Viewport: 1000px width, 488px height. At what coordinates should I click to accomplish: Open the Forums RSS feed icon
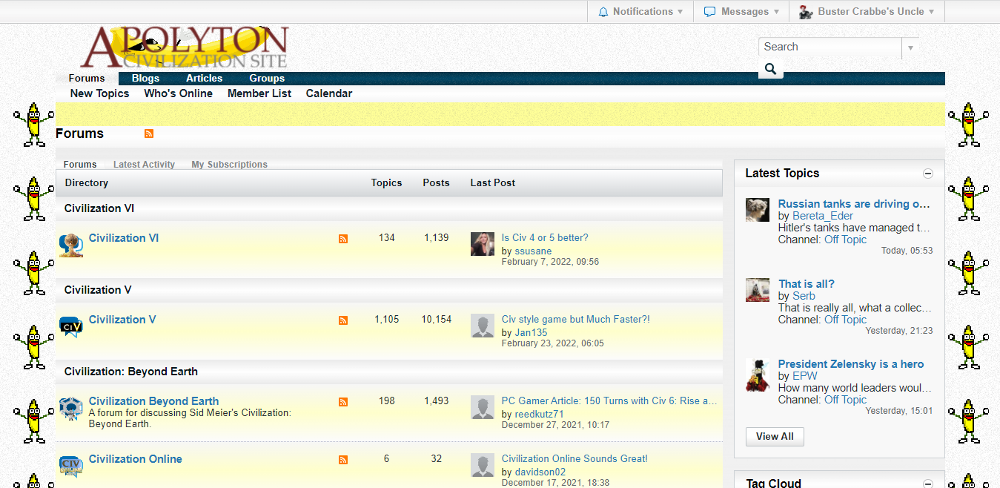[149, 133]
